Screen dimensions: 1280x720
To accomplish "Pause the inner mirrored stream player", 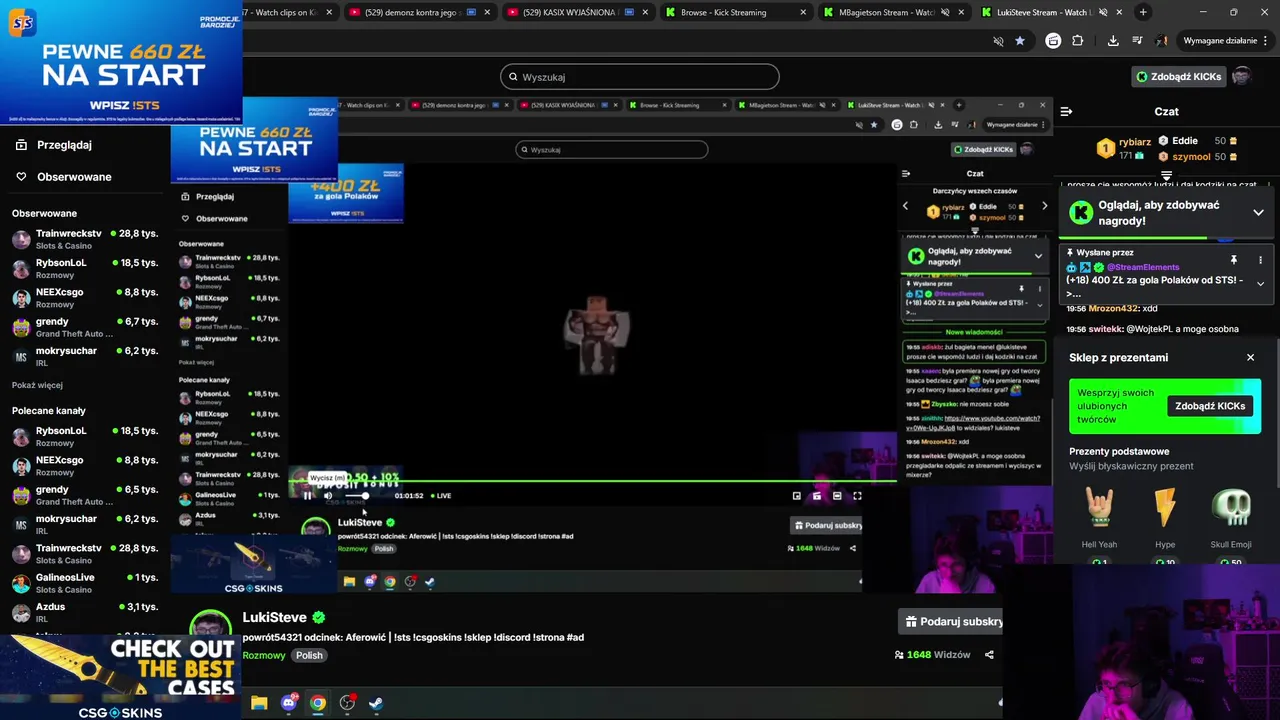I will [307, 496].
